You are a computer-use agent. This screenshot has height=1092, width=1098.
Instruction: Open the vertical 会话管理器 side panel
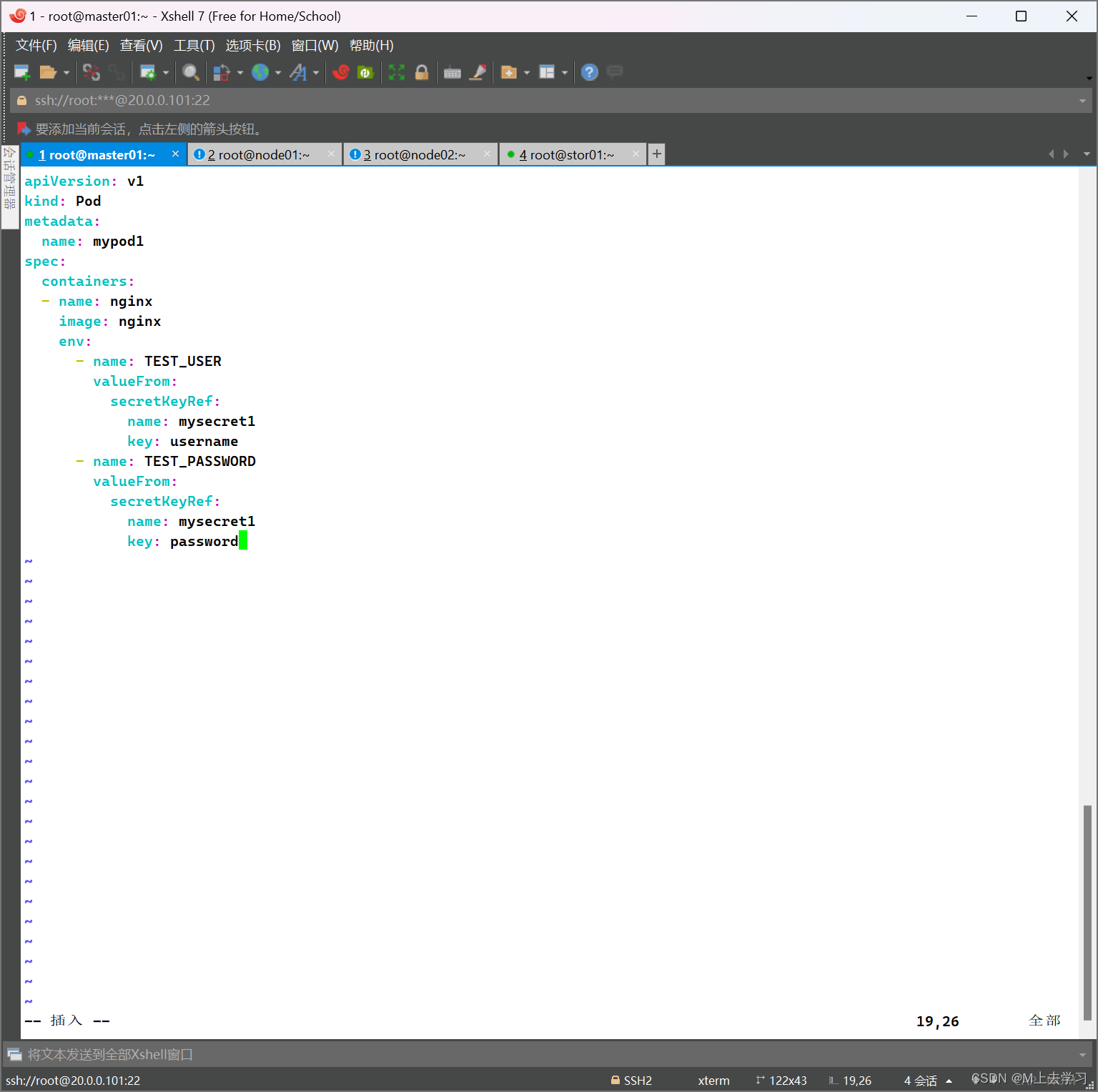[10, 186]
